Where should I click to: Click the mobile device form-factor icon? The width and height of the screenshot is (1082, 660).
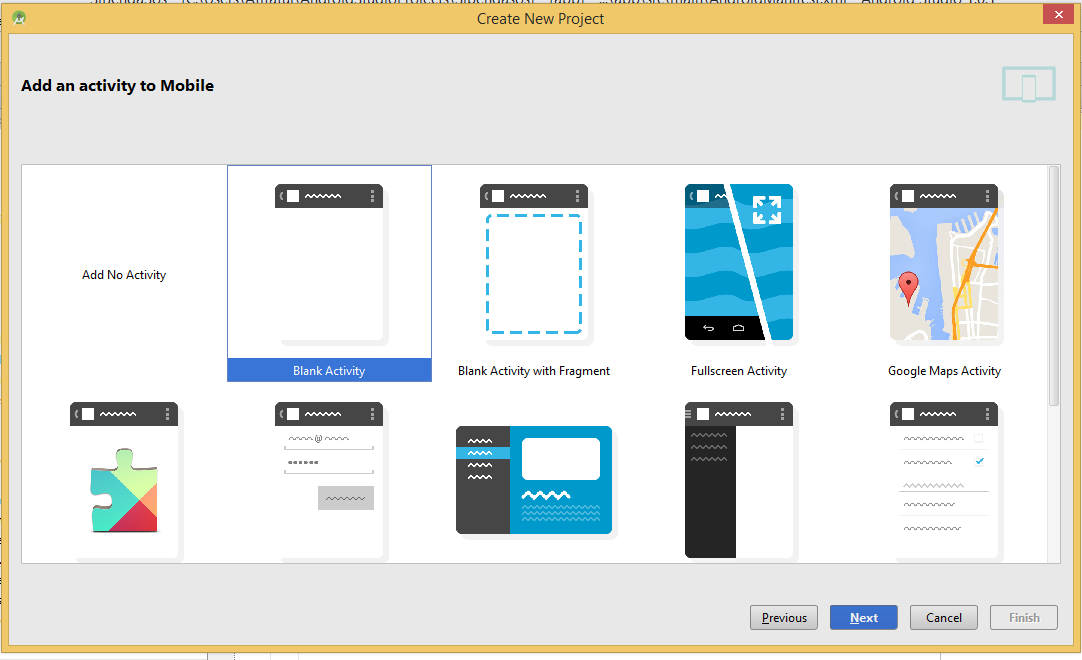[1028, 84]
